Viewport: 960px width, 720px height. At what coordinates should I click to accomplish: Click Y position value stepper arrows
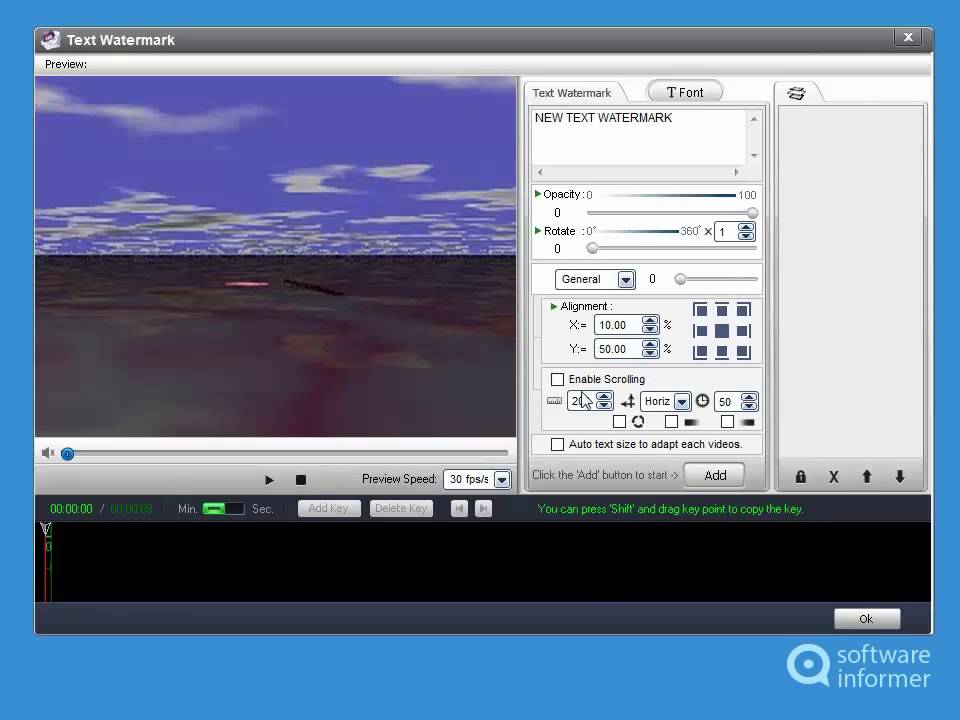(x=650, y=349)
